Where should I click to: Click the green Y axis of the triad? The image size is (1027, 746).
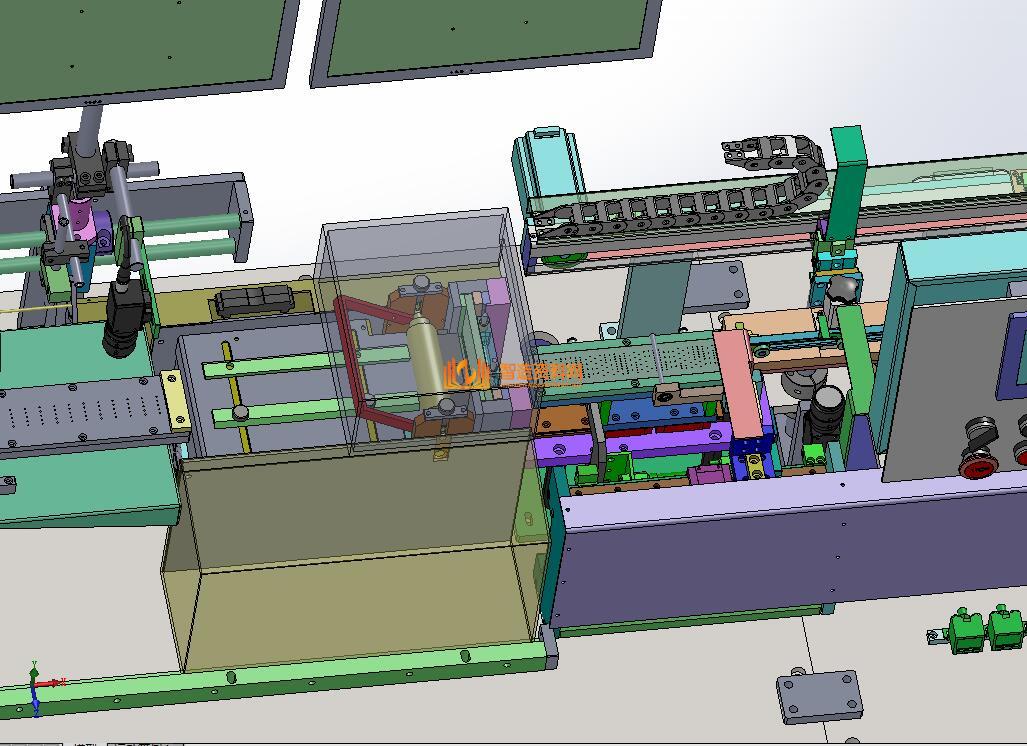(x=34, y=670)
